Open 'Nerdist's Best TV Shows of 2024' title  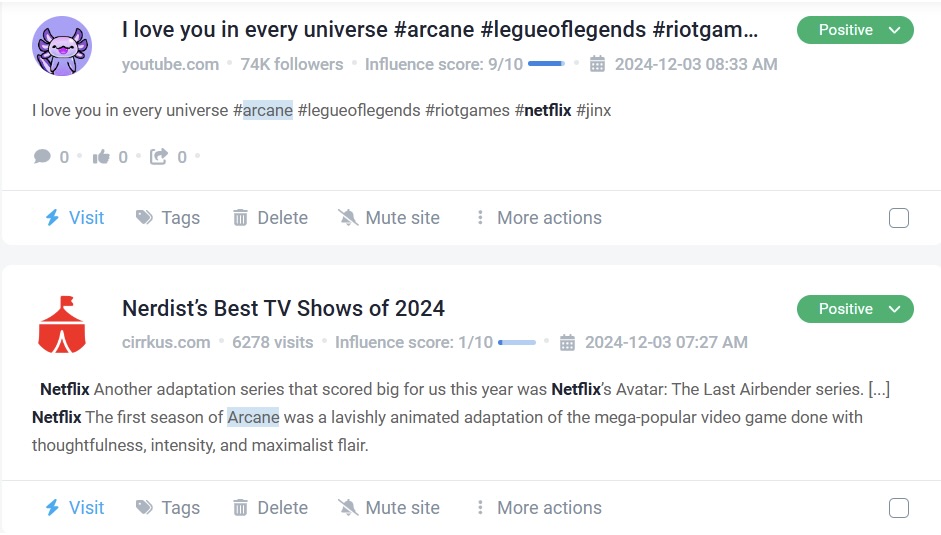point(283,309)
